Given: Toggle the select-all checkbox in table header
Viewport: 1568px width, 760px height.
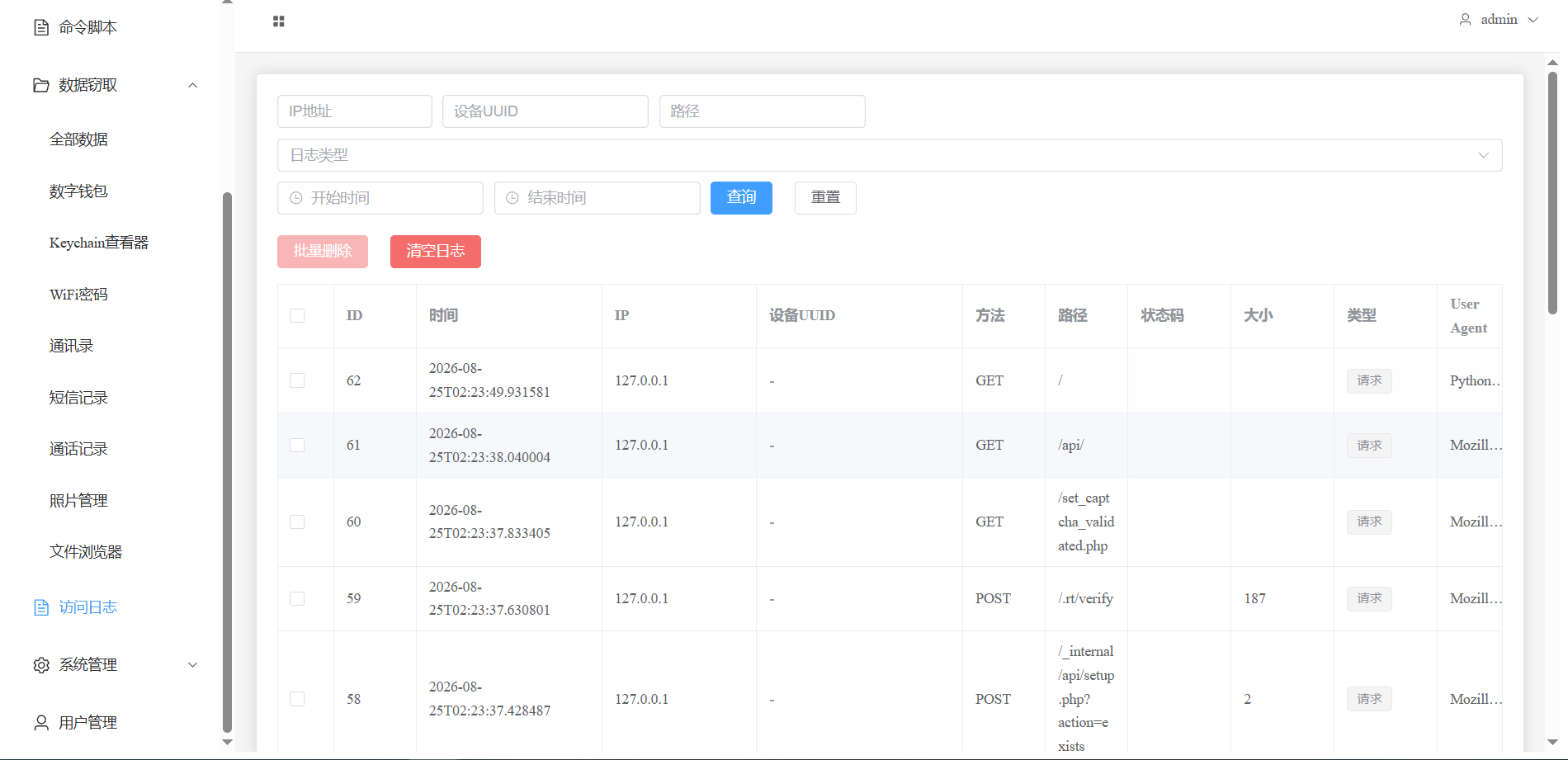Looking at the screenshot, I should pos(297,316).
